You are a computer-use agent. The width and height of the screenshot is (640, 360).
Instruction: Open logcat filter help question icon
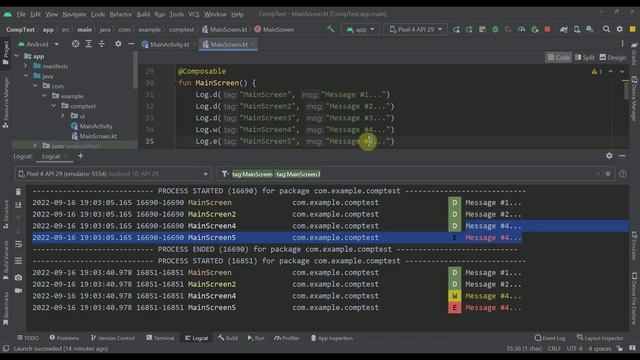point(622,174)
